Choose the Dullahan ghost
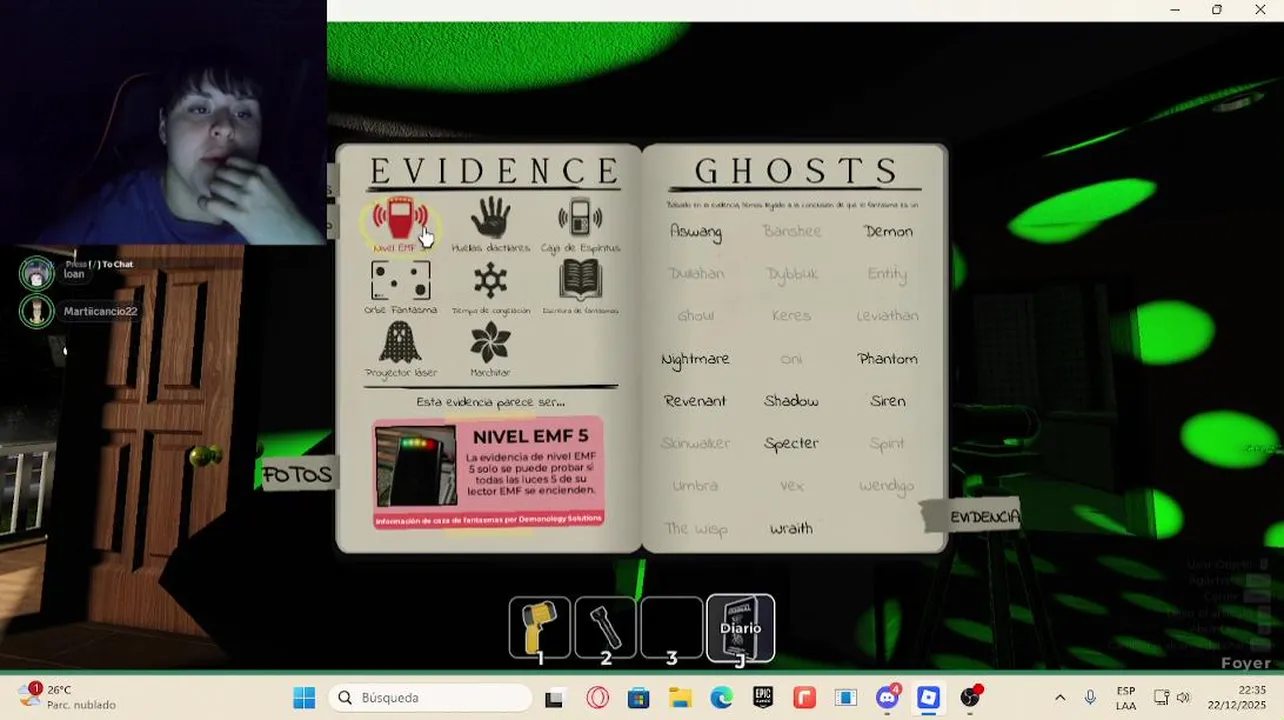 (696, 273)
